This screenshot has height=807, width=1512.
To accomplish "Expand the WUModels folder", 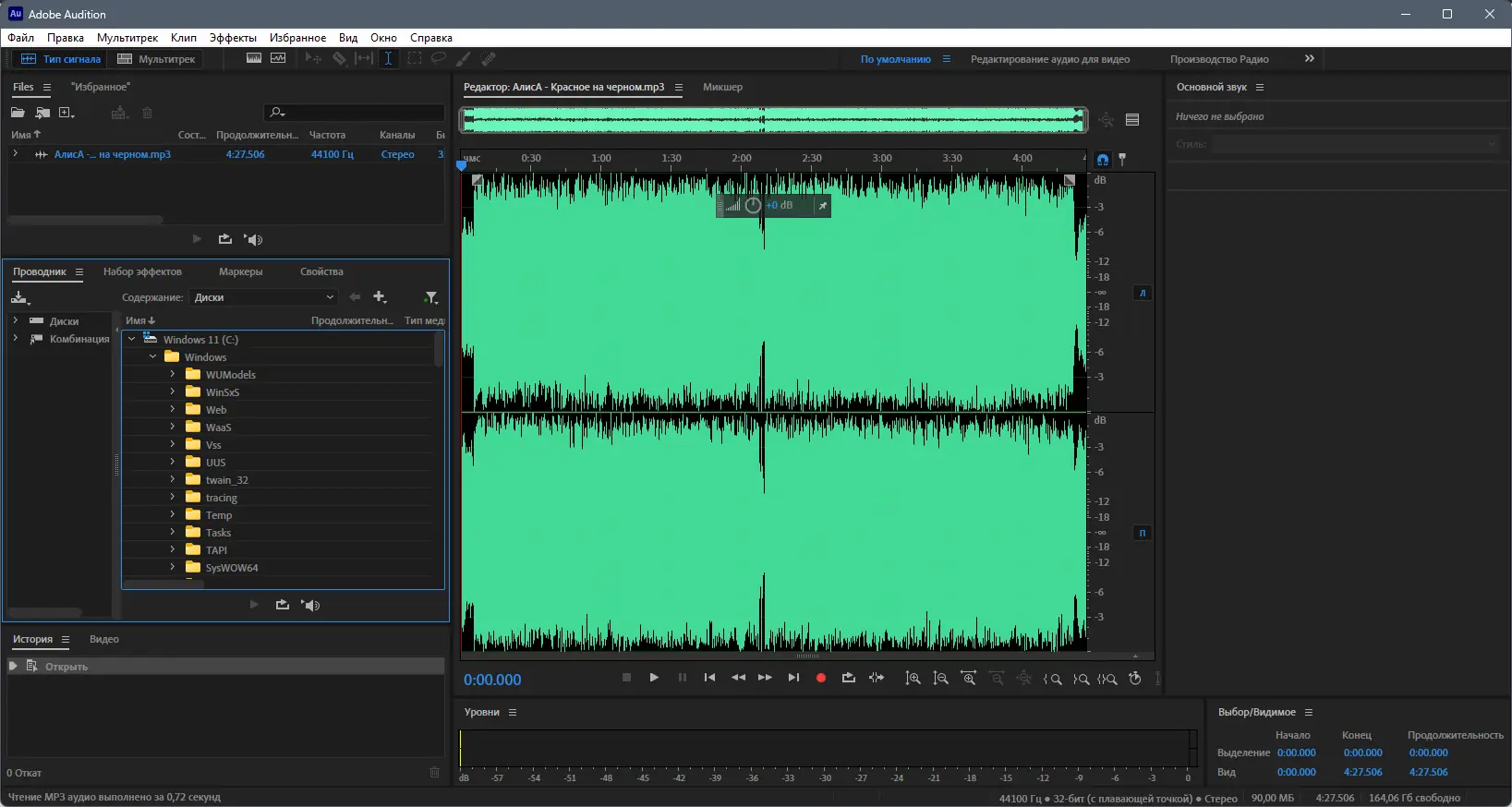I will [x=173, y=375].
